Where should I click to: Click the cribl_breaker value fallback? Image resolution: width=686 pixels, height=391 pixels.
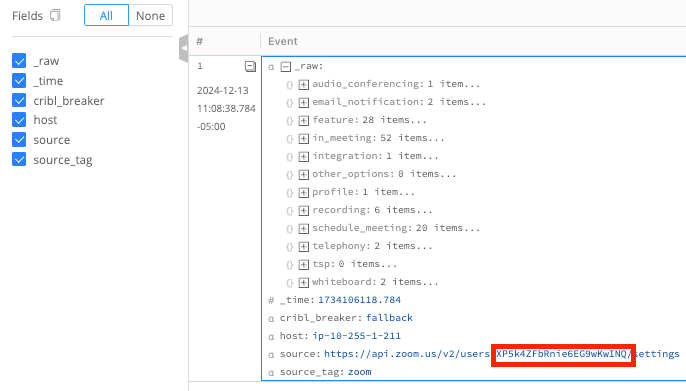(389, 318)
